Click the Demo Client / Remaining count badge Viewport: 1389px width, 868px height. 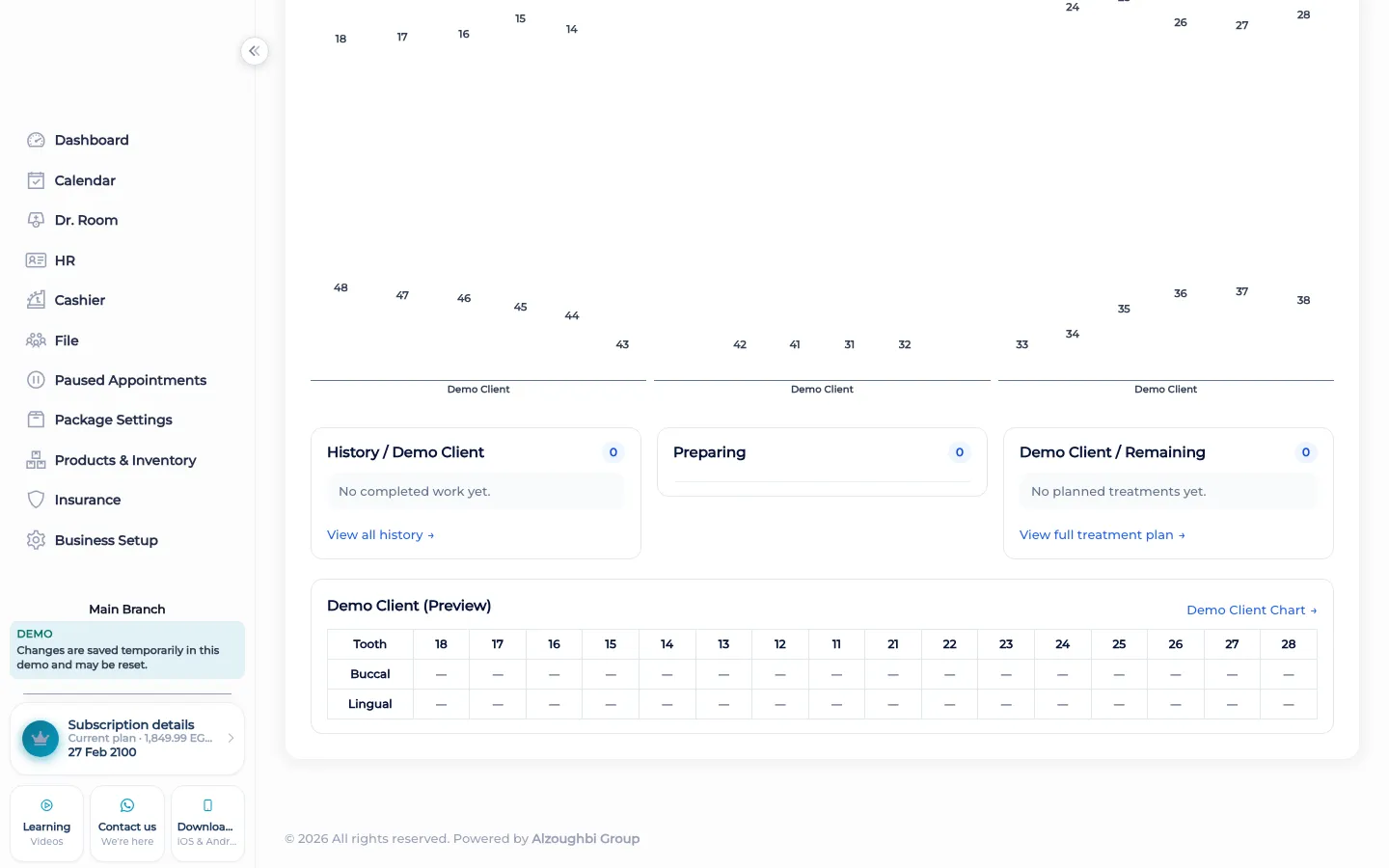1306,452
